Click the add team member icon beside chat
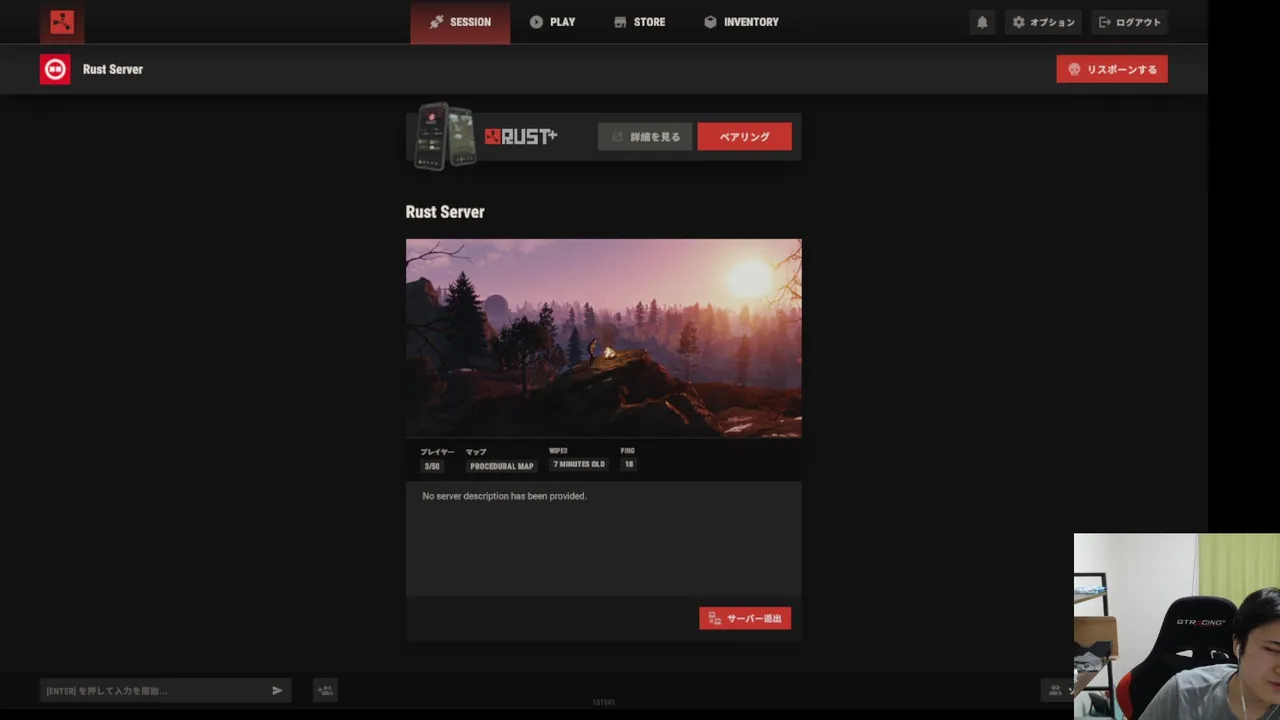The image size is (1280, 720). (325, 690)
